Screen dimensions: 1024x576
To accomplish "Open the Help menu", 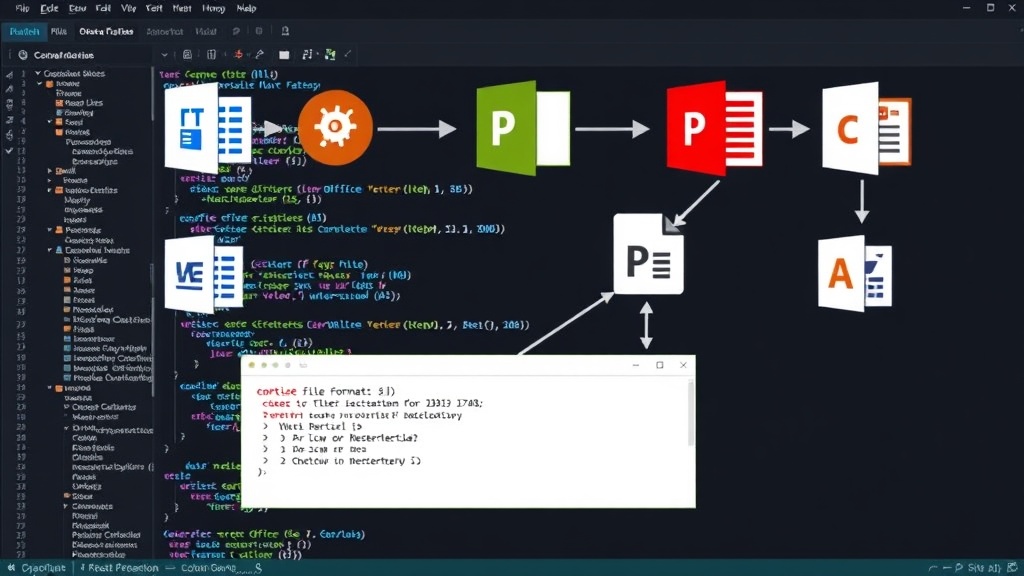I will 246,8.
